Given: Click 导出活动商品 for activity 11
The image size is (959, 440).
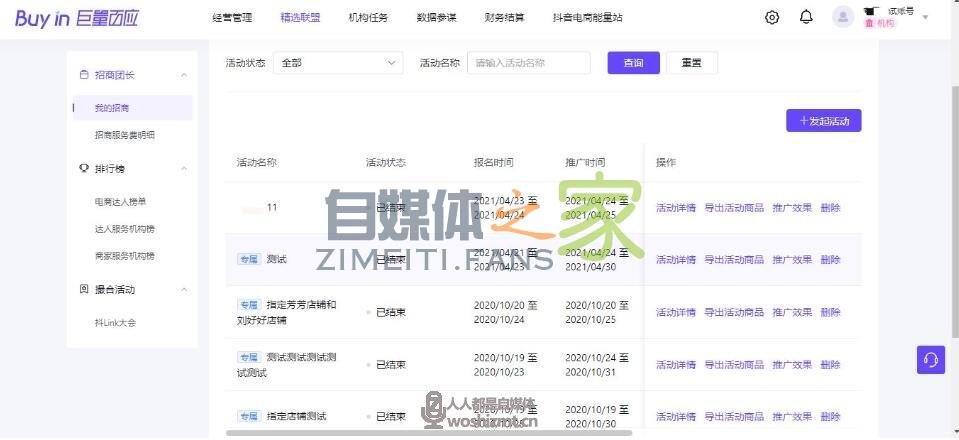Looking at the screenshot, I should (x=734, y=207).
